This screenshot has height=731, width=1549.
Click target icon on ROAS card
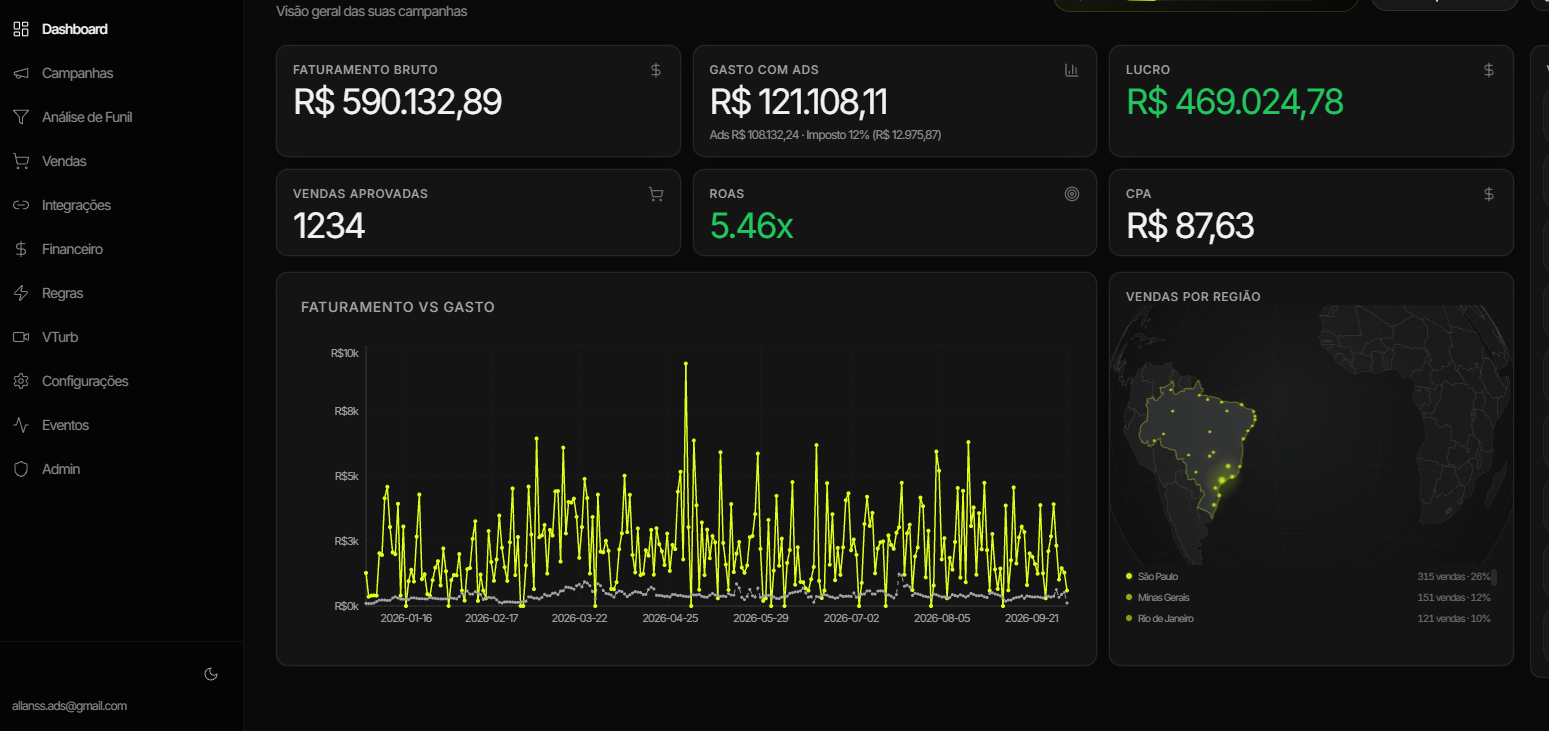(x=1072, y=194)
